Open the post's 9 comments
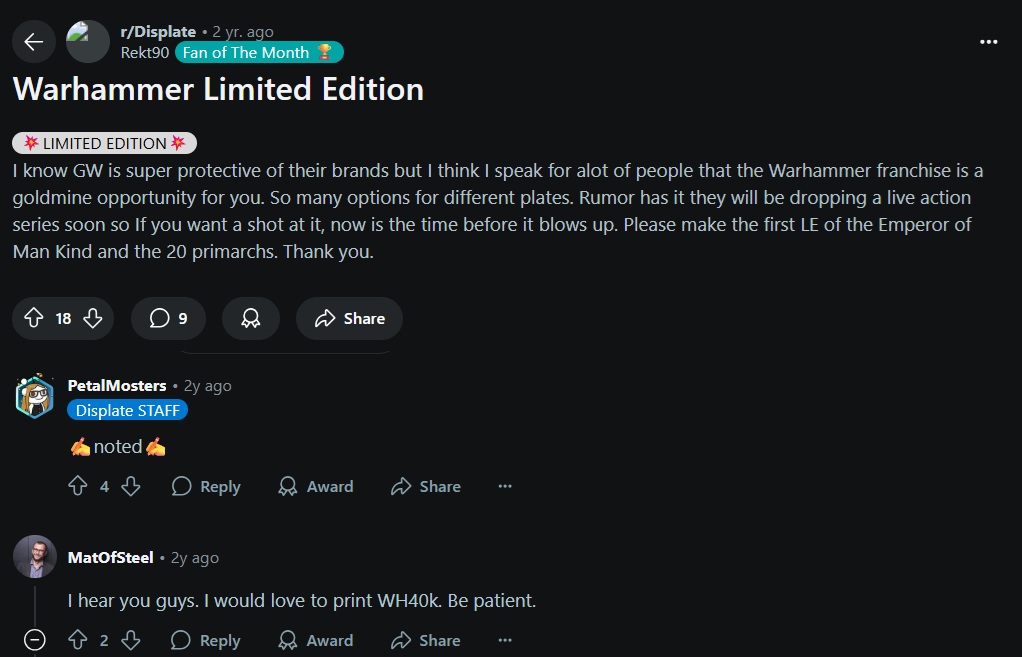Screen dimensions: 1022x657 point(168,318)
